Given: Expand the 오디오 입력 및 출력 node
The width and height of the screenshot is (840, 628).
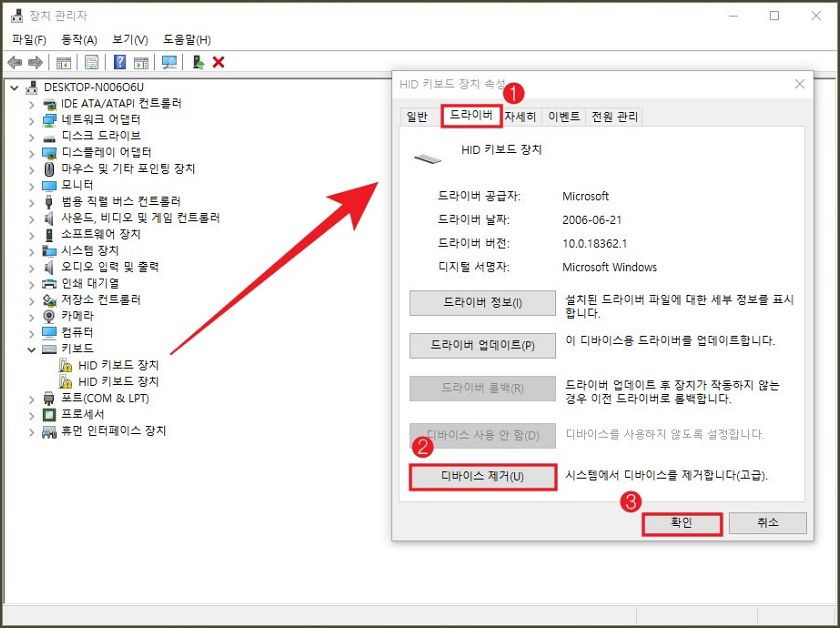Looking at the screenshot, I should pyautogui.click(x=32, y=268).
